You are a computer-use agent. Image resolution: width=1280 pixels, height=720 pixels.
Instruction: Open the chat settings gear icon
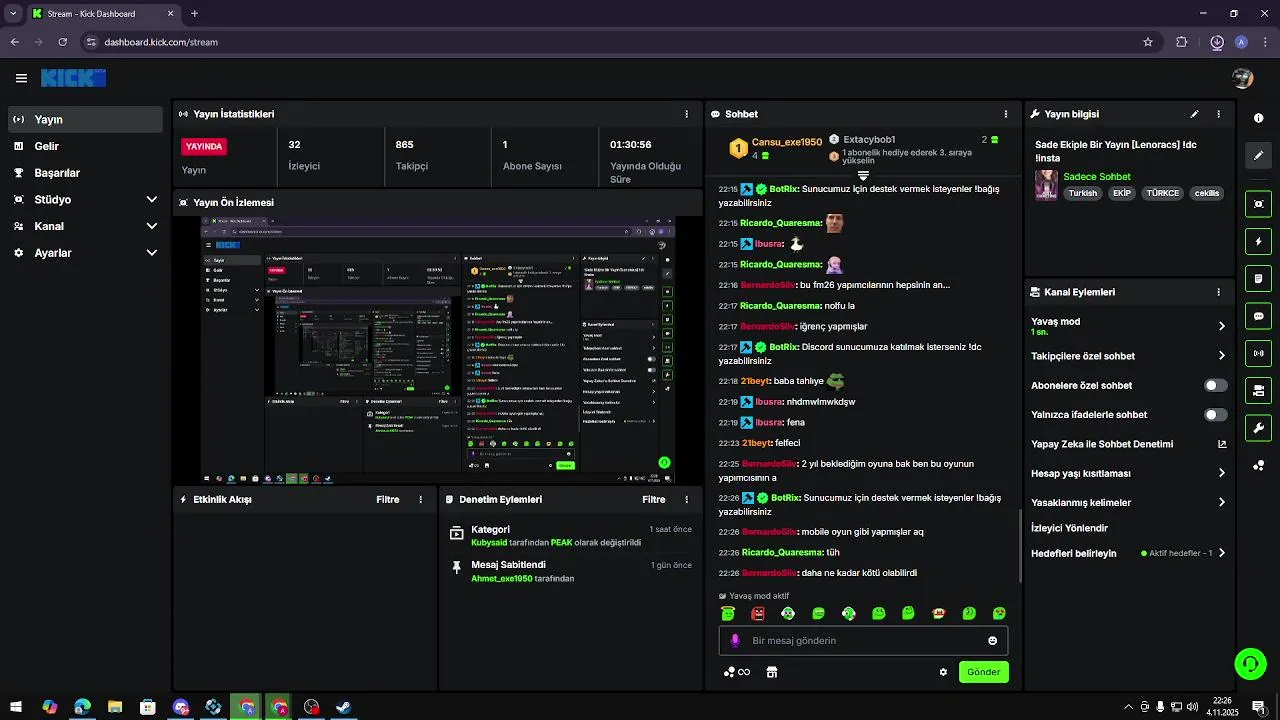click(x=943, y=672)
